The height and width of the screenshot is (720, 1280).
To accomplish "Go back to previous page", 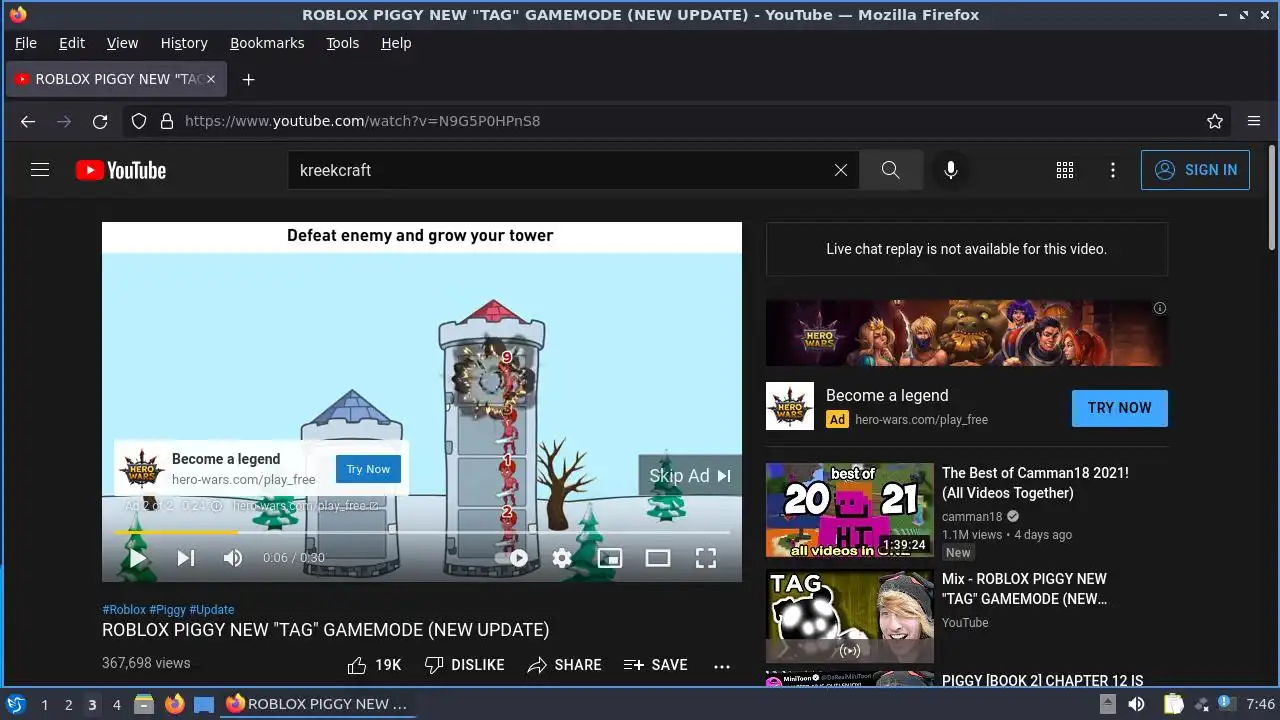I will tap(28, 121).
